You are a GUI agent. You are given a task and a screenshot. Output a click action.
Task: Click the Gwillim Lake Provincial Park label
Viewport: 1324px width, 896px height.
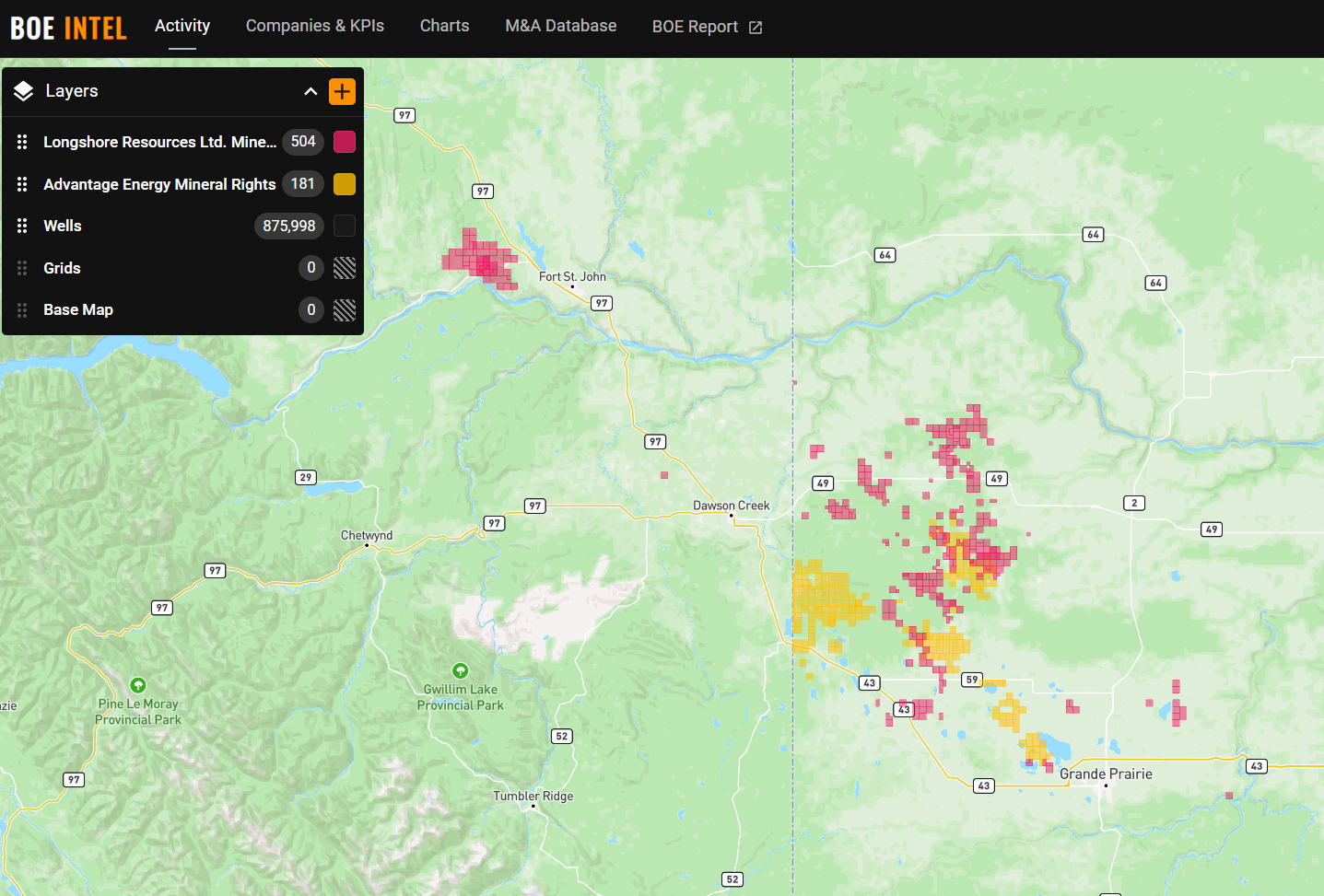click(x=461, y=697)
